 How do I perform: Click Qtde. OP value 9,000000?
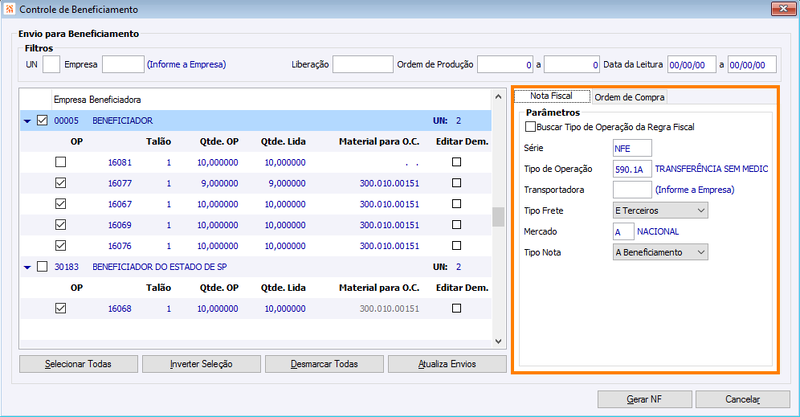(x=219, y=183)
